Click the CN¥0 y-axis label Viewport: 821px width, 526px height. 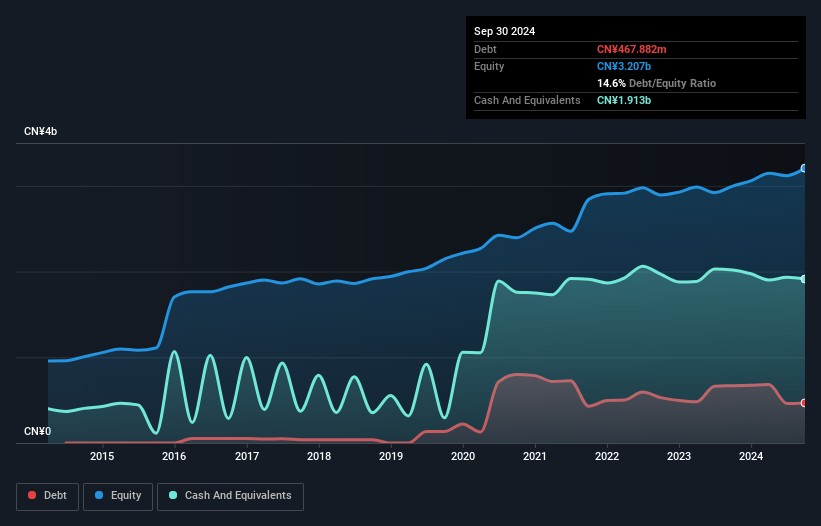pyautogui.click(x=38, y=431)
